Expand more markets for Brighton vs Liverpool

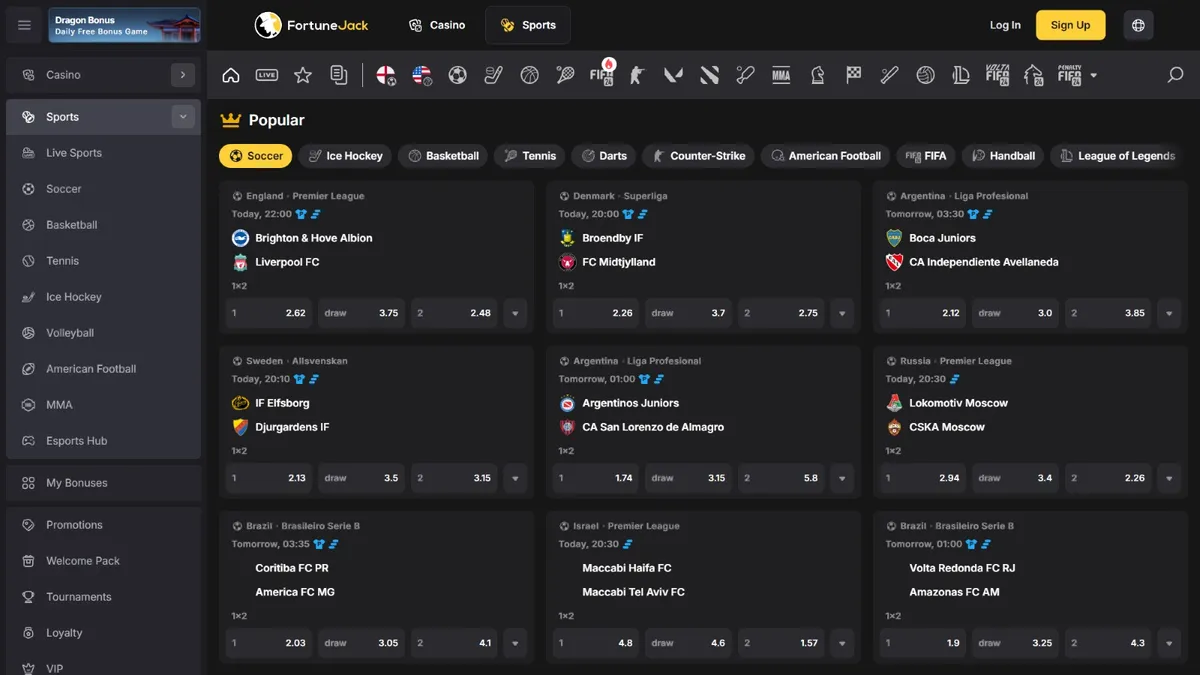[514, 313]
